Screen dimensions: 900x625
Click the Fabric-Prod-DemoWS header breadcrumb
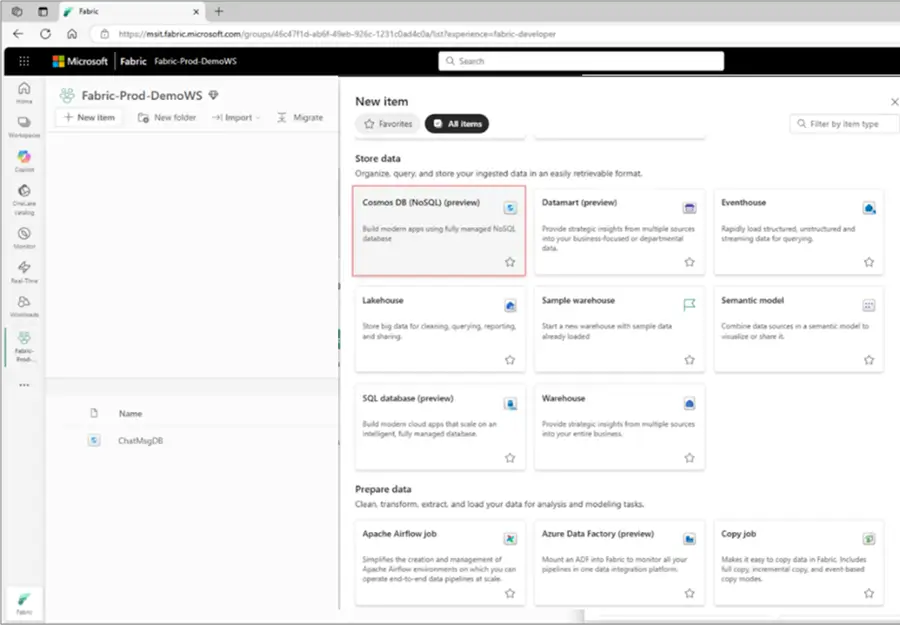tap(195, 61)
